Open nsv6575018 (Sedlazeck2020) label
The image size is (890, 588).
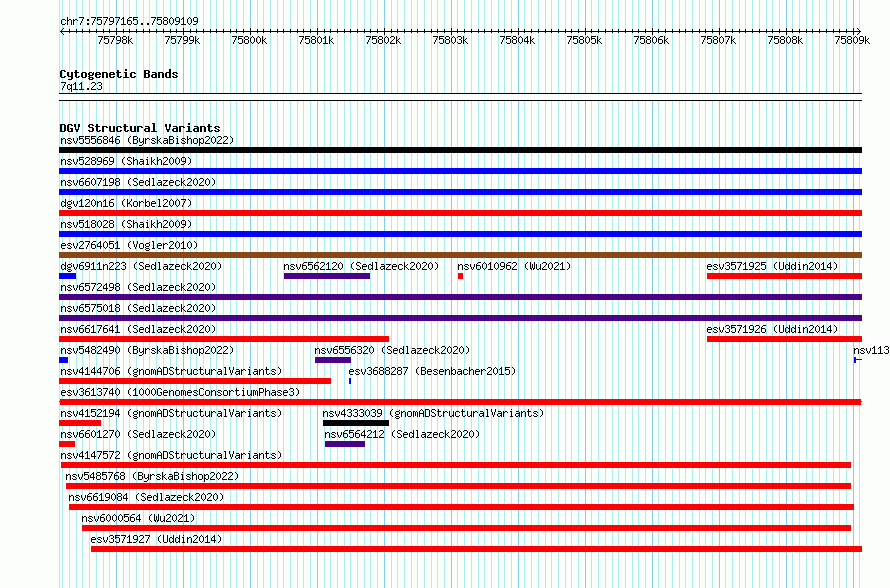(x=138, y=308)
